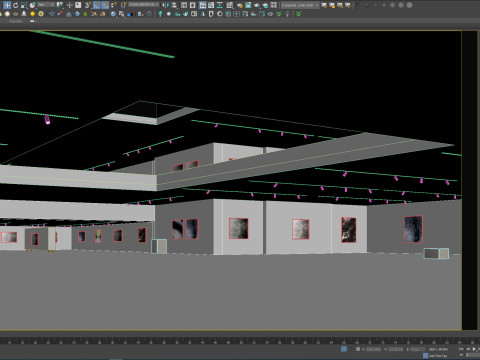Open the Schematic View
480x360 pixels.
[x=220, y=5]
